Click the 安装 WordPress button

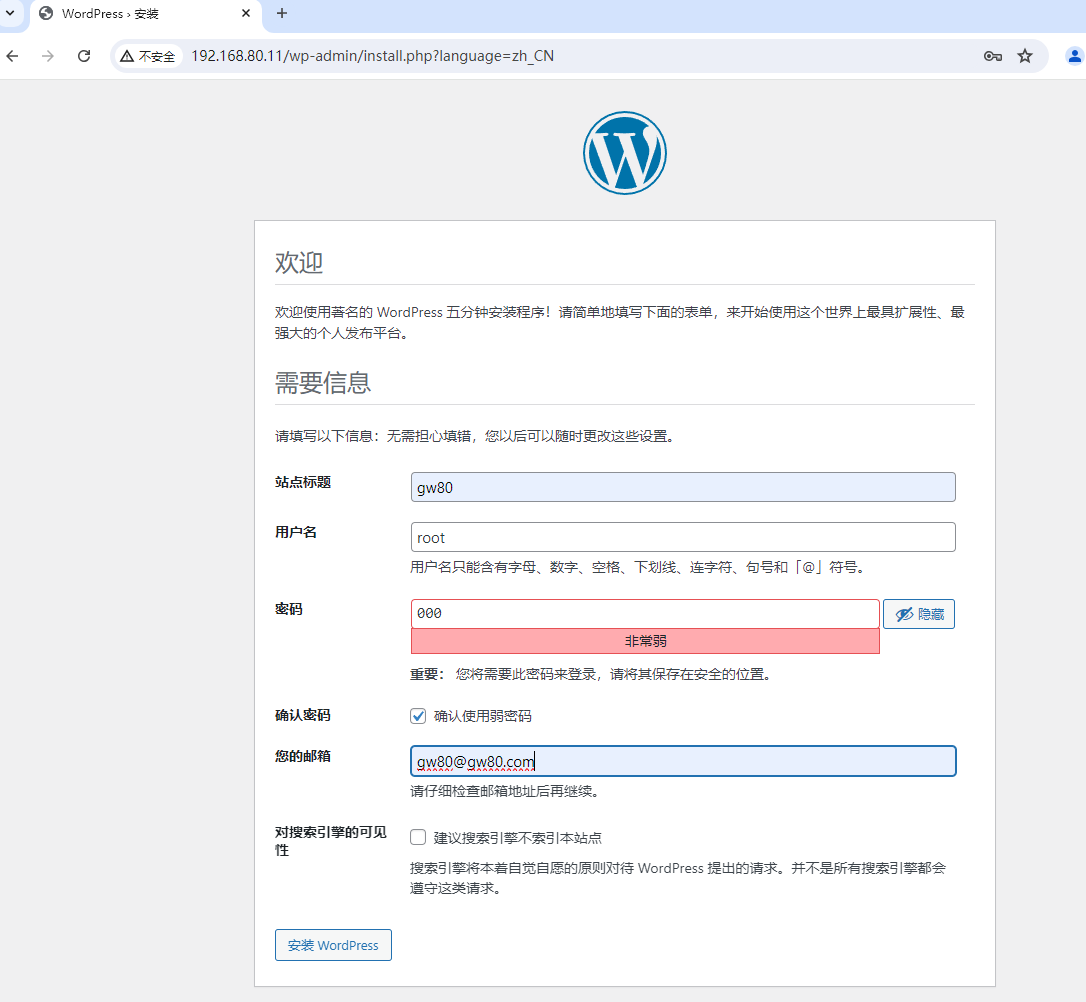pos(333,945)
